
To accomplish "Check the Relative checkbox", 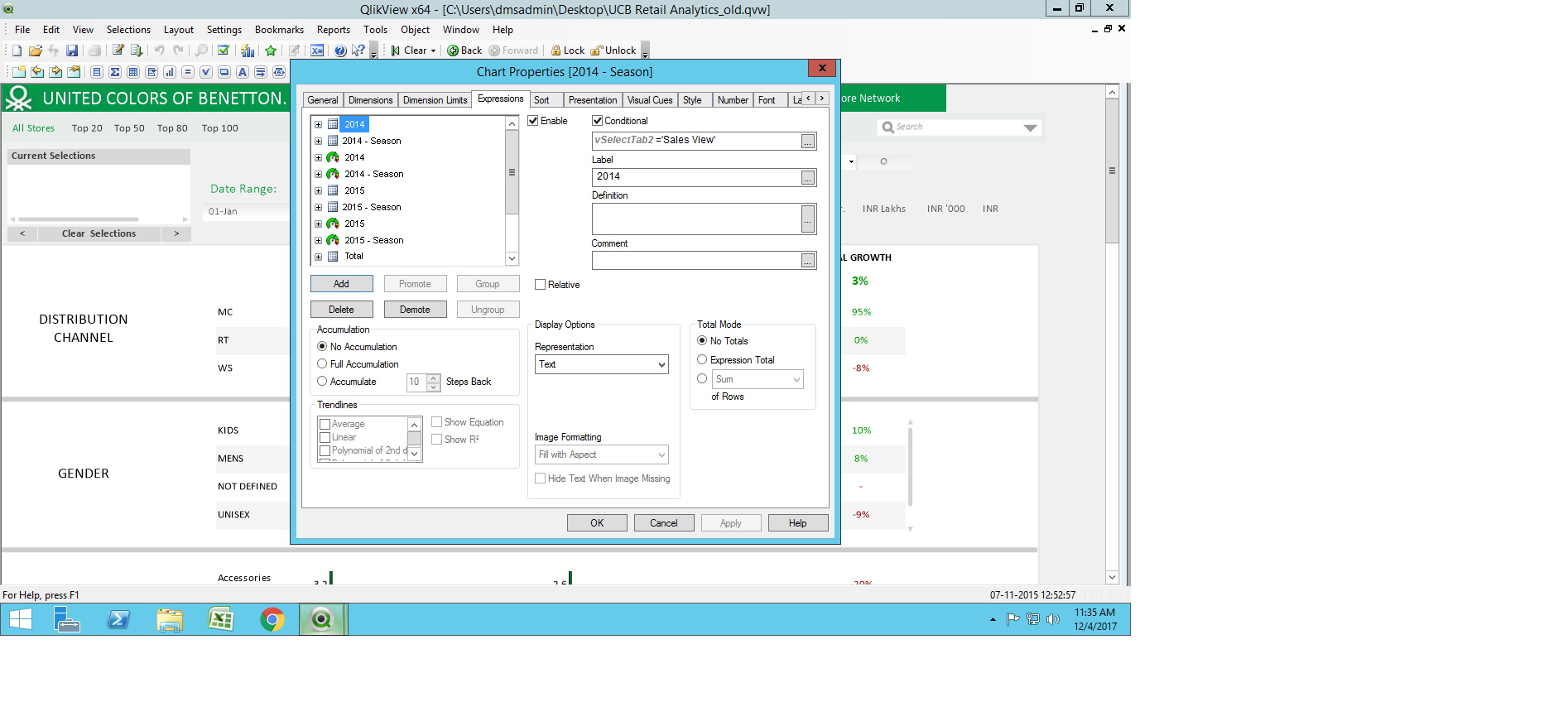I will click(x=541, y=285).
